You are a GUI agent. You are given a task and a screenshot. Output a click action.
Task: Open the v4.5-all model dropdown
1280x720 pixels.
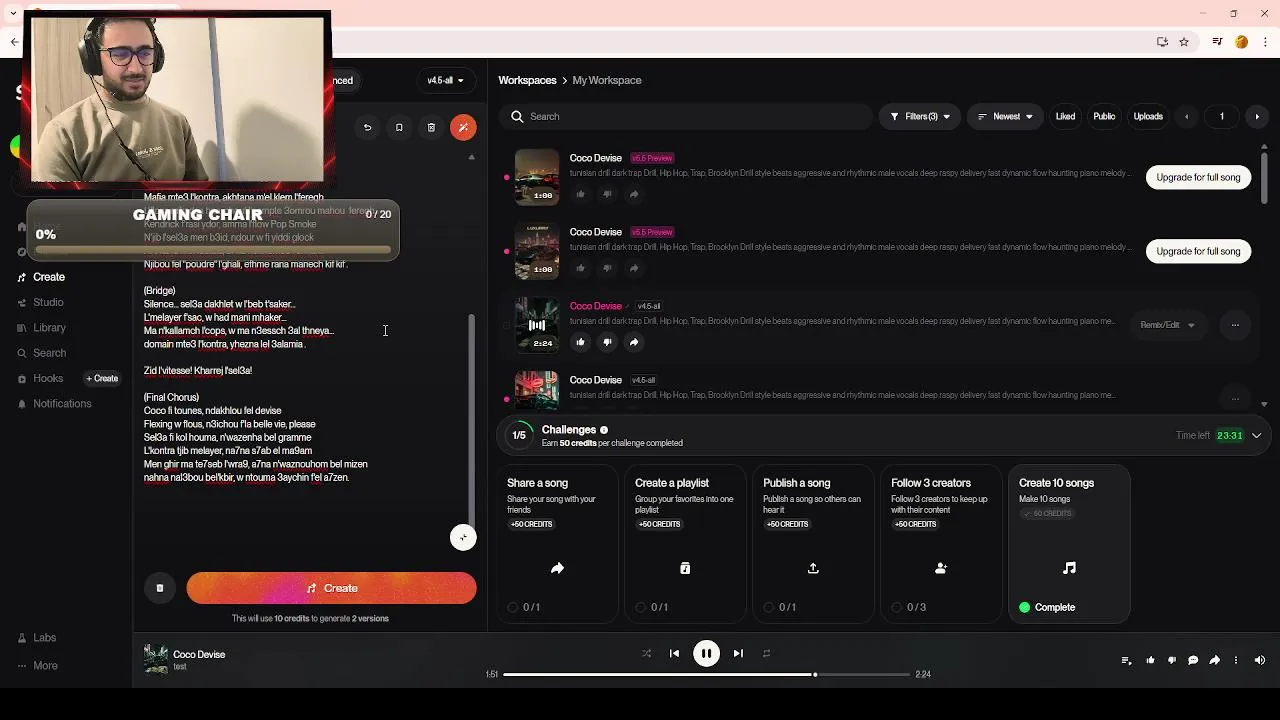pos(445,80)
